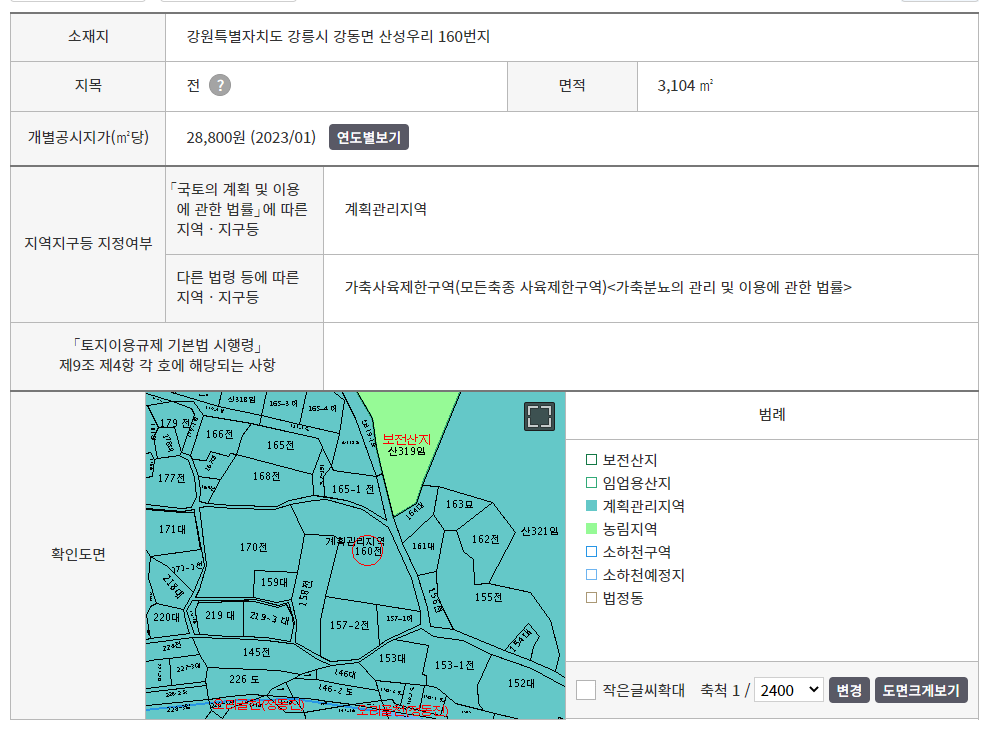Click the 소재지 row label
The width and height of the screenshot is (991, 732).
click(x=88, y=37)
